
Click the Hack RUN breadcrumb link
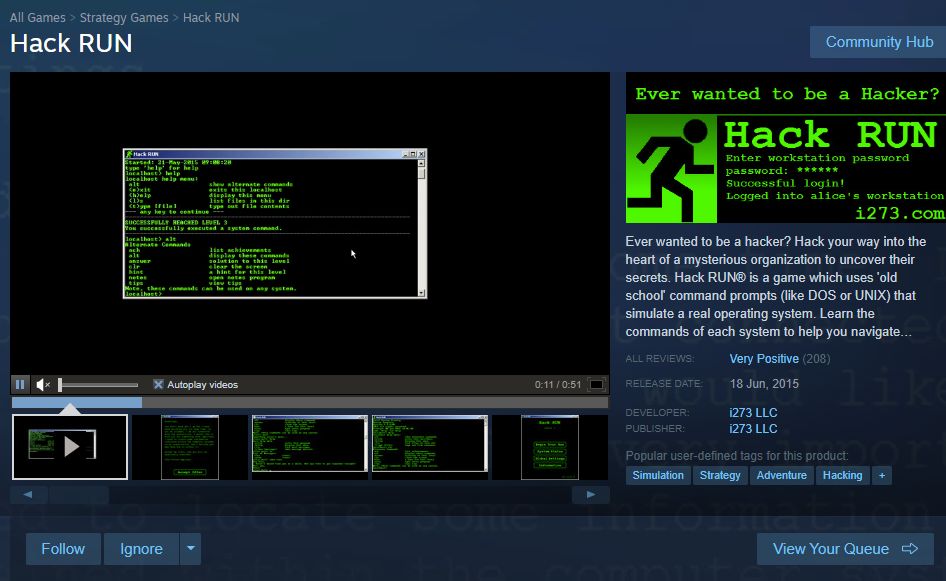tap(211, 17)
